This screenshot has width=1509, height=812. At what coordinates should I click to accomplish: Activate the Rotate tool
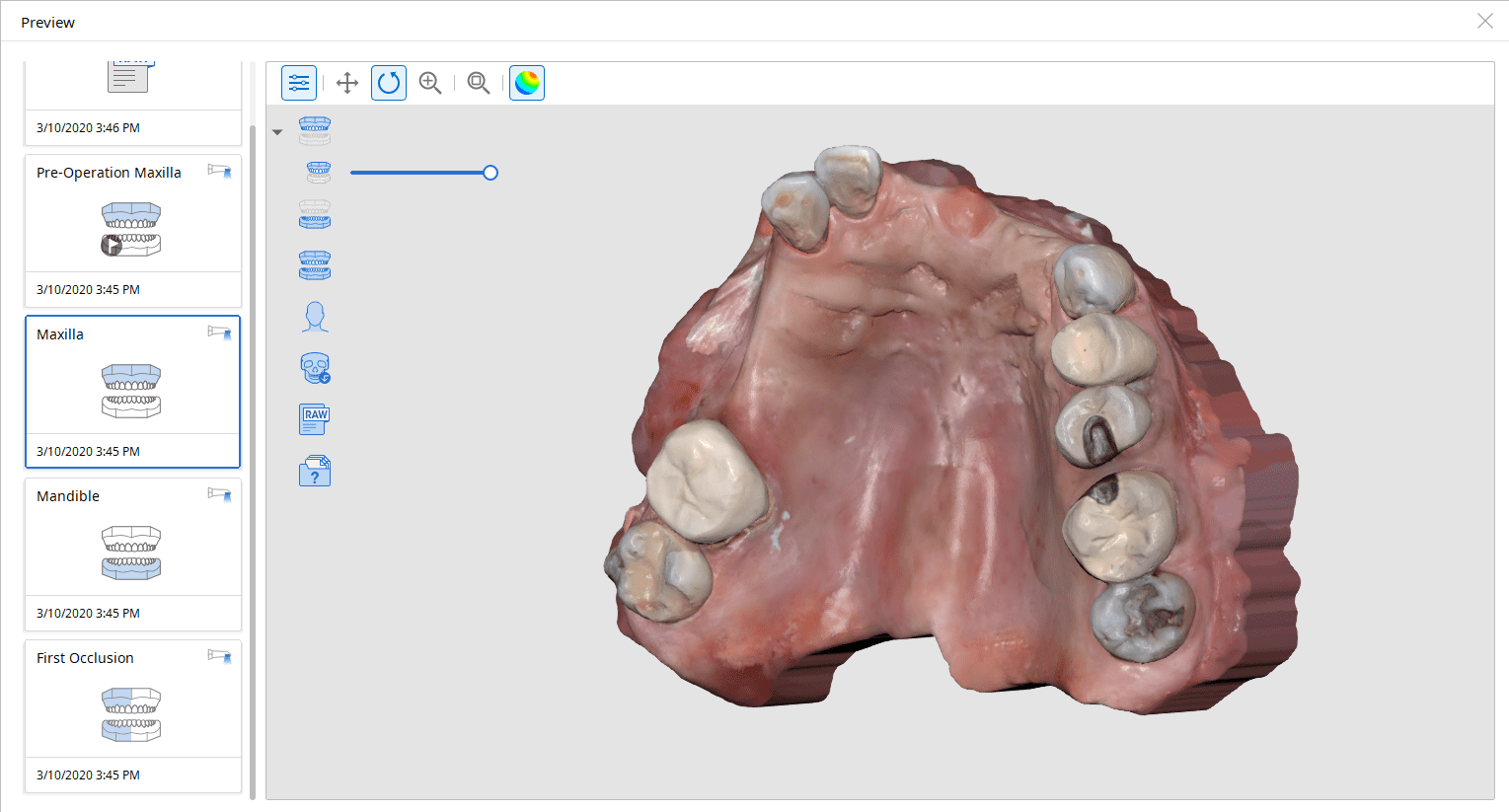click(x=388, y=82)
